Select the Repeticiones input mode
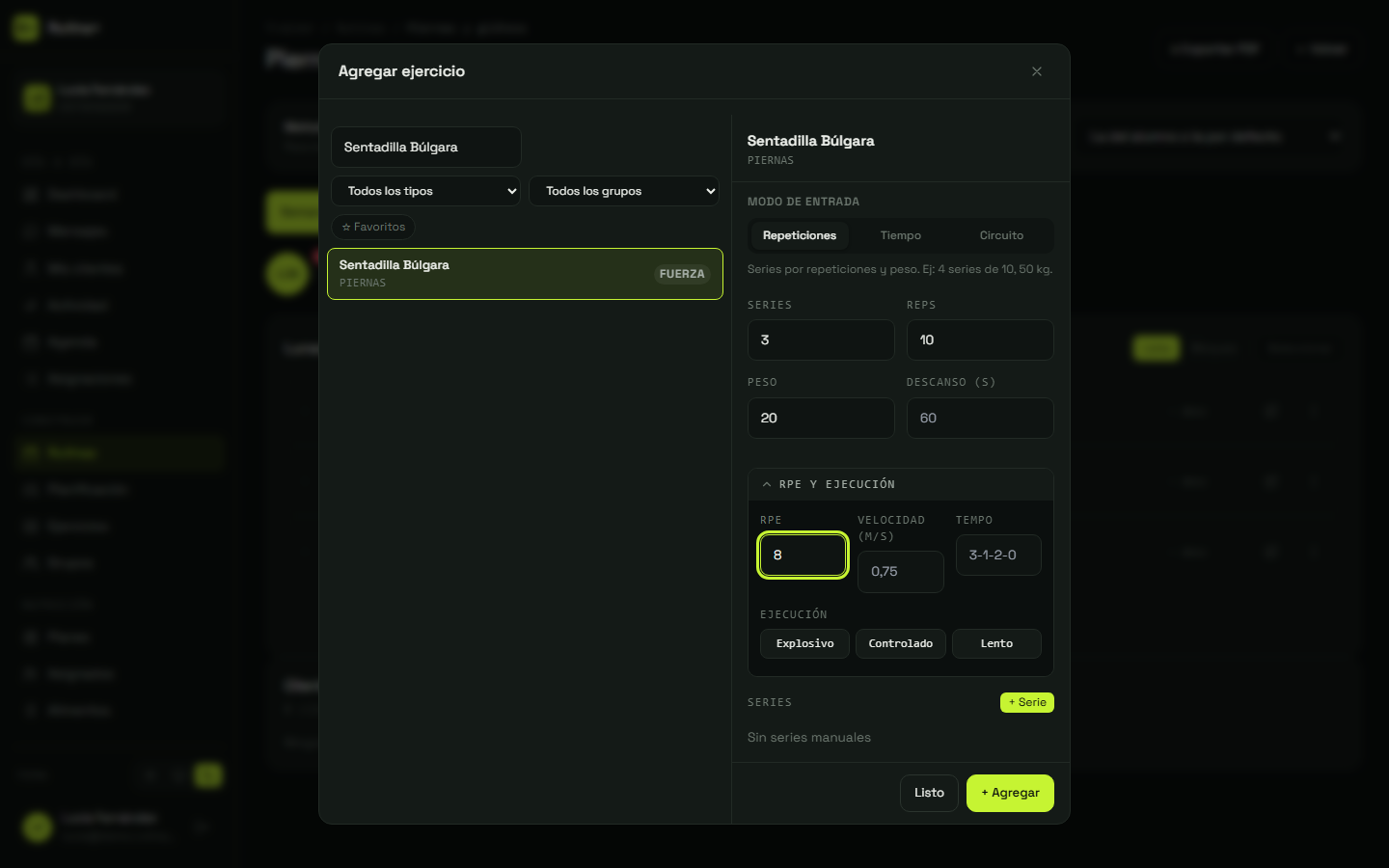This screenshot has width=1389, height=868. click(x=800, y=235)
